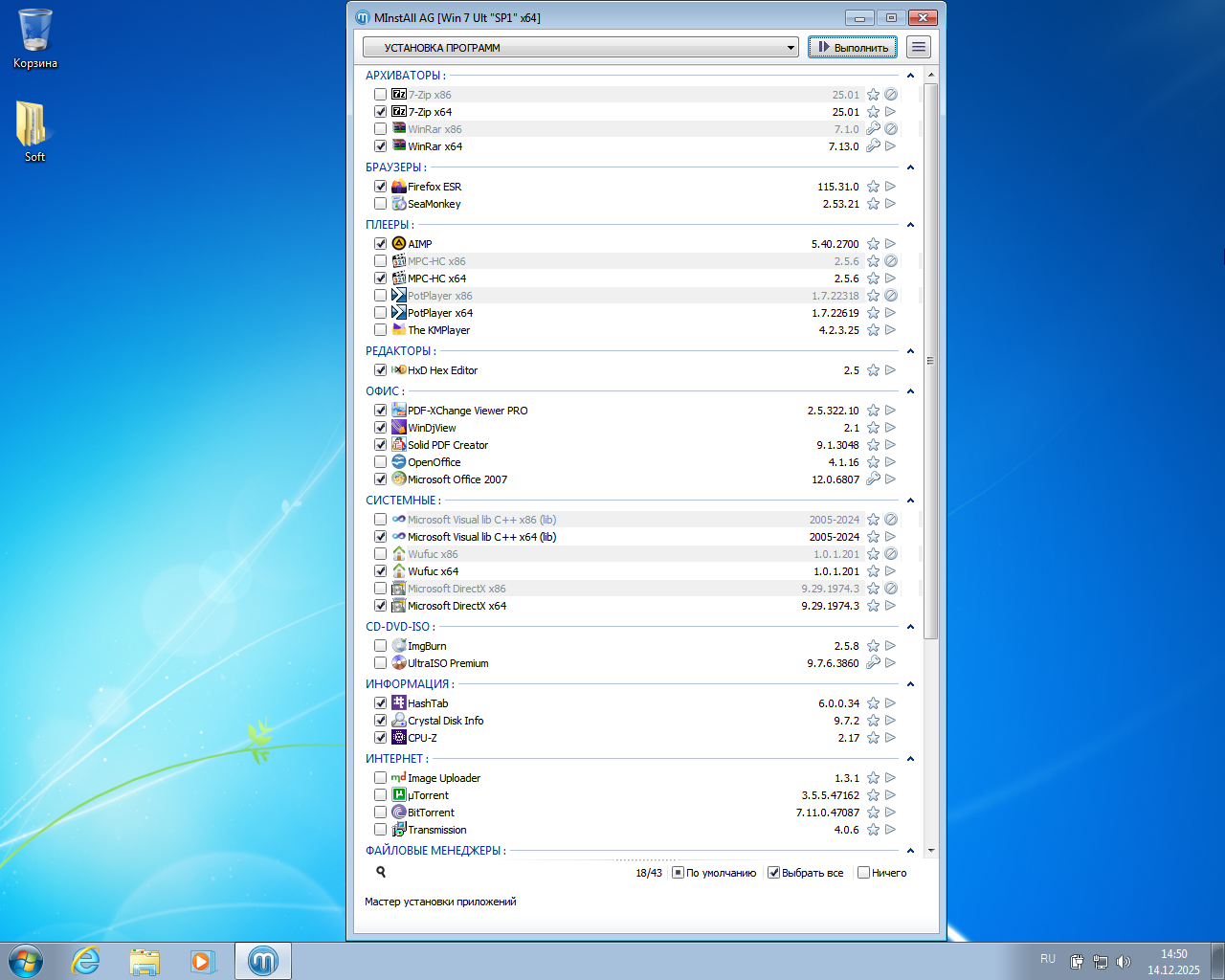This screenshot has width=1225, height=980.
Task: Click the key icon beside WinRar x64
Action: click(873, 146)
